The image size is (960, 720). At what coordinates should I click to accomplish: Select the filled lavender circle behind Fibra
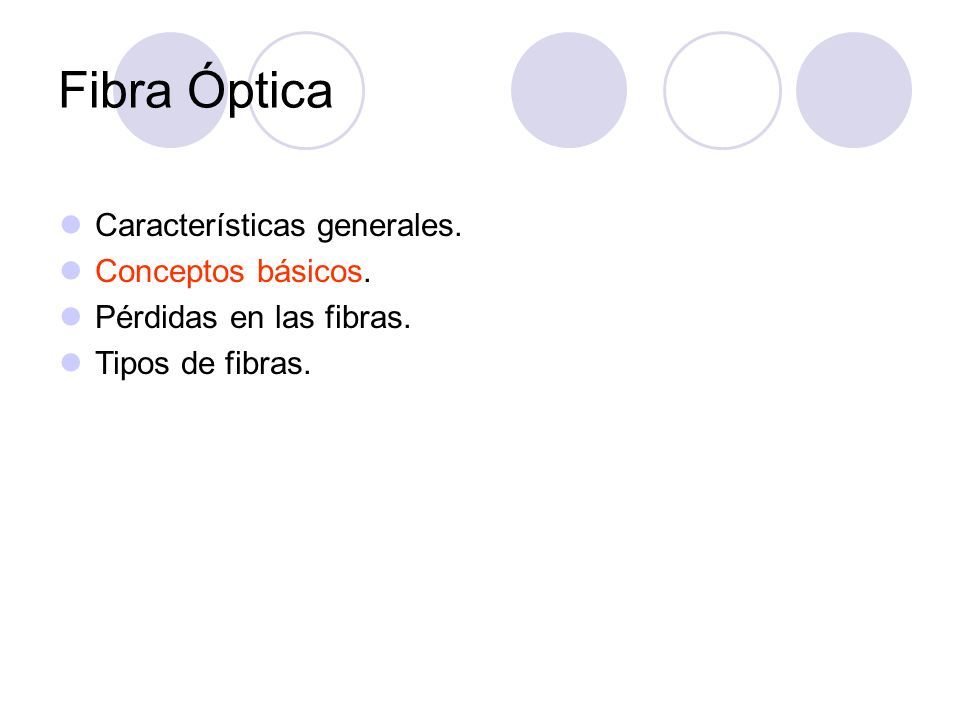click(171, 90)
